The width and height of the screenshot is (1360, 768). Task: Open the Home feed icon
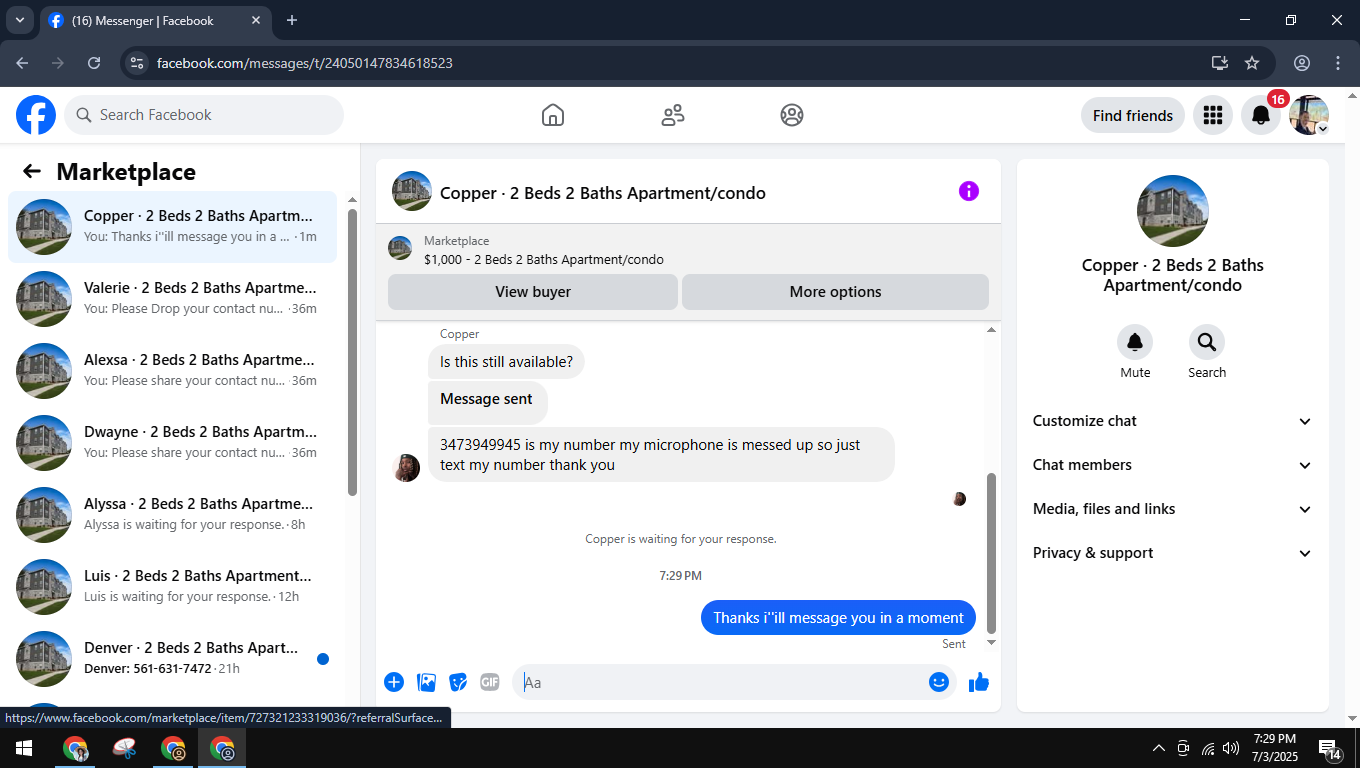point(553,115)
